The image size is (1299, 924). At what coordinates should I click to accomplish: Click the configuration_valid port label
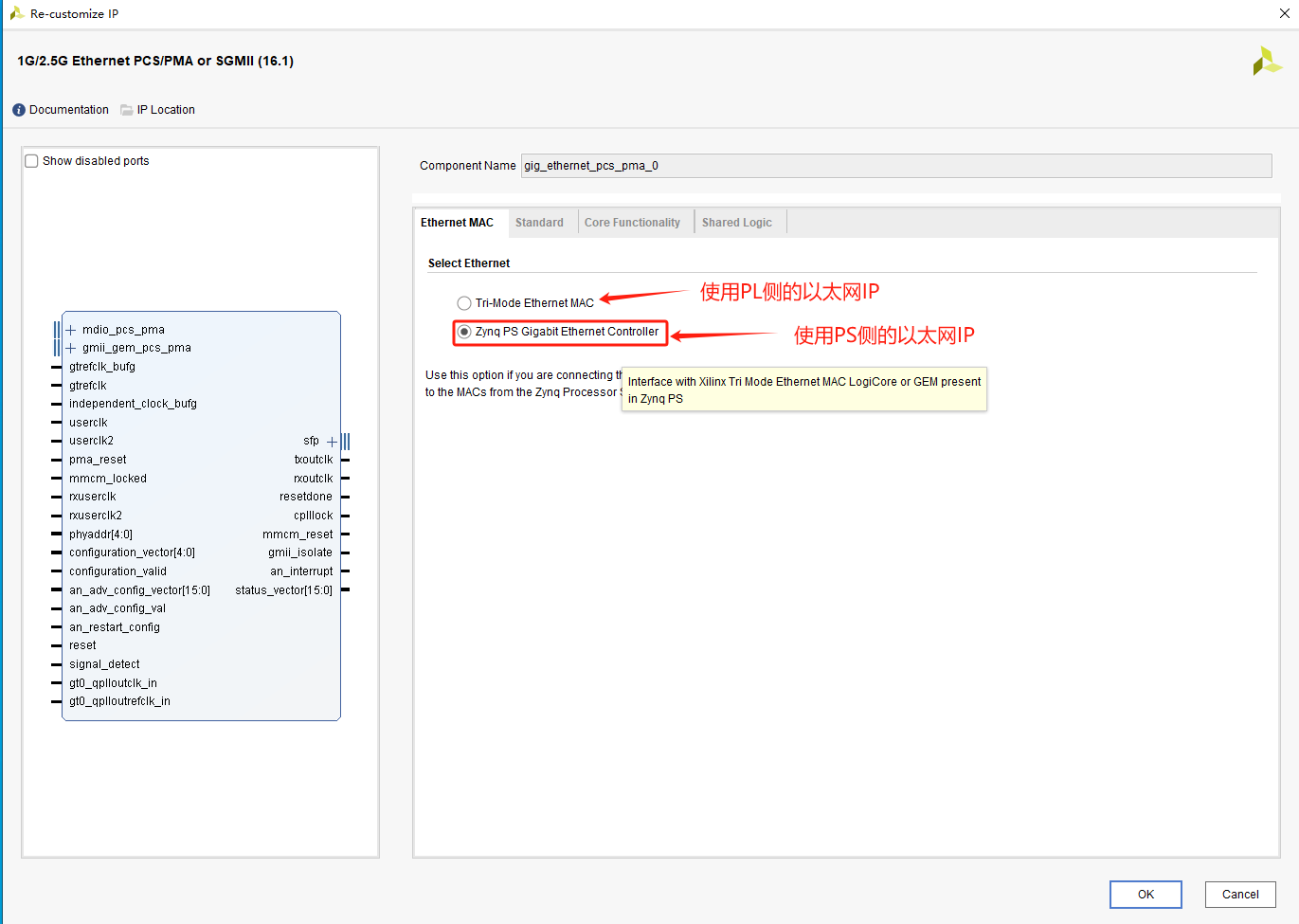117,571
